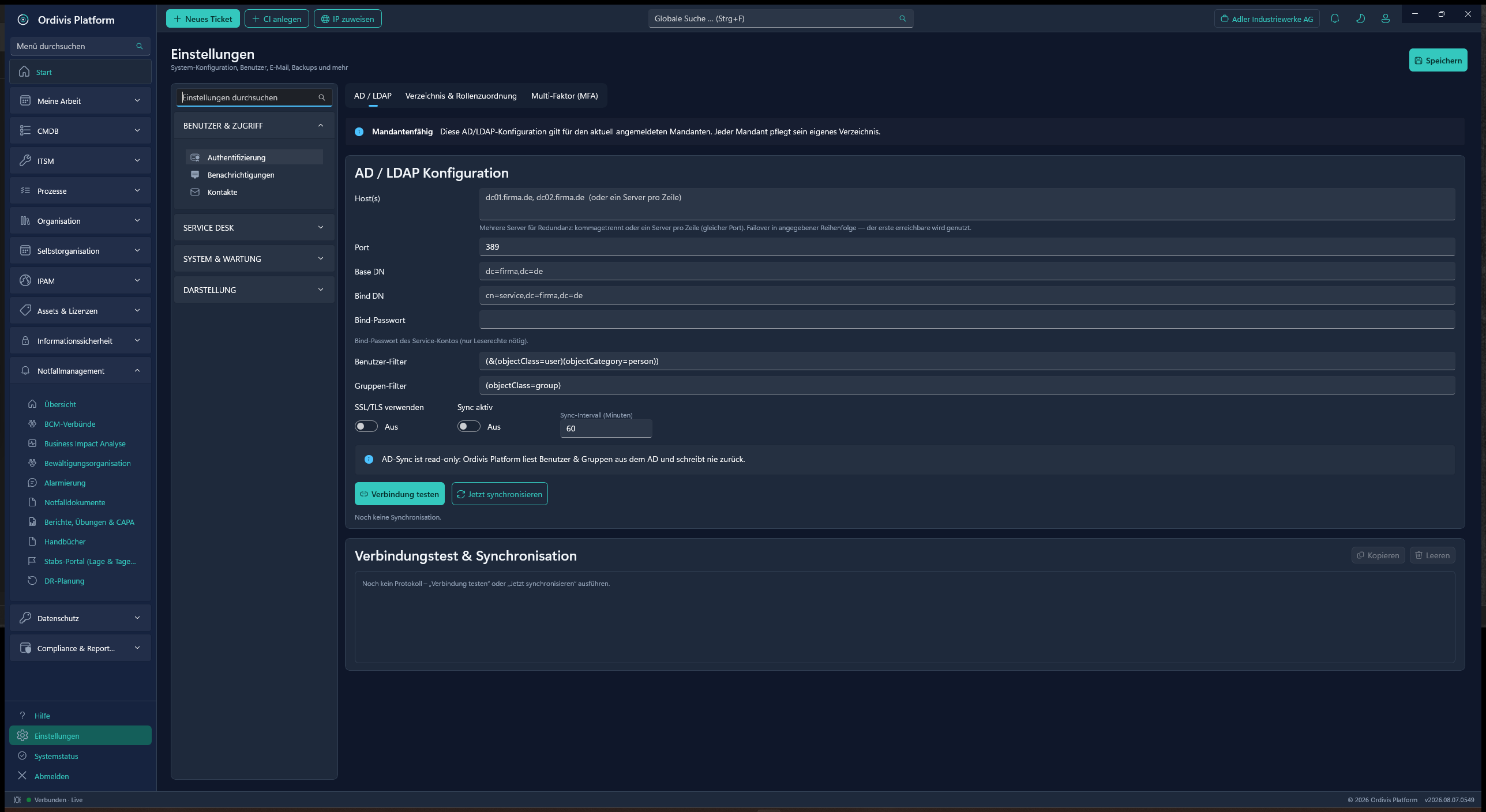Image resolution: width=1486 pixels, height=812 pixels.
Task: Click the Adler Industriewerke AG tenant button
Action: [1267, 18]
